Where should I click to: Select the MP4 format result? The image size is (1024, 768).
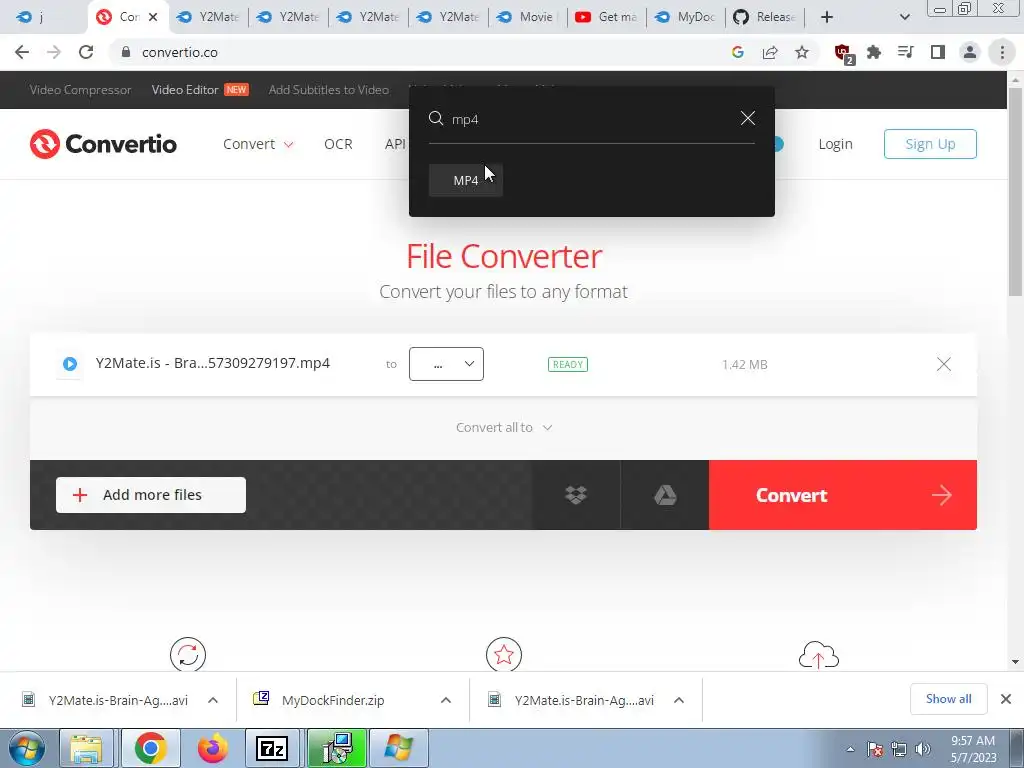pos(466,180)
